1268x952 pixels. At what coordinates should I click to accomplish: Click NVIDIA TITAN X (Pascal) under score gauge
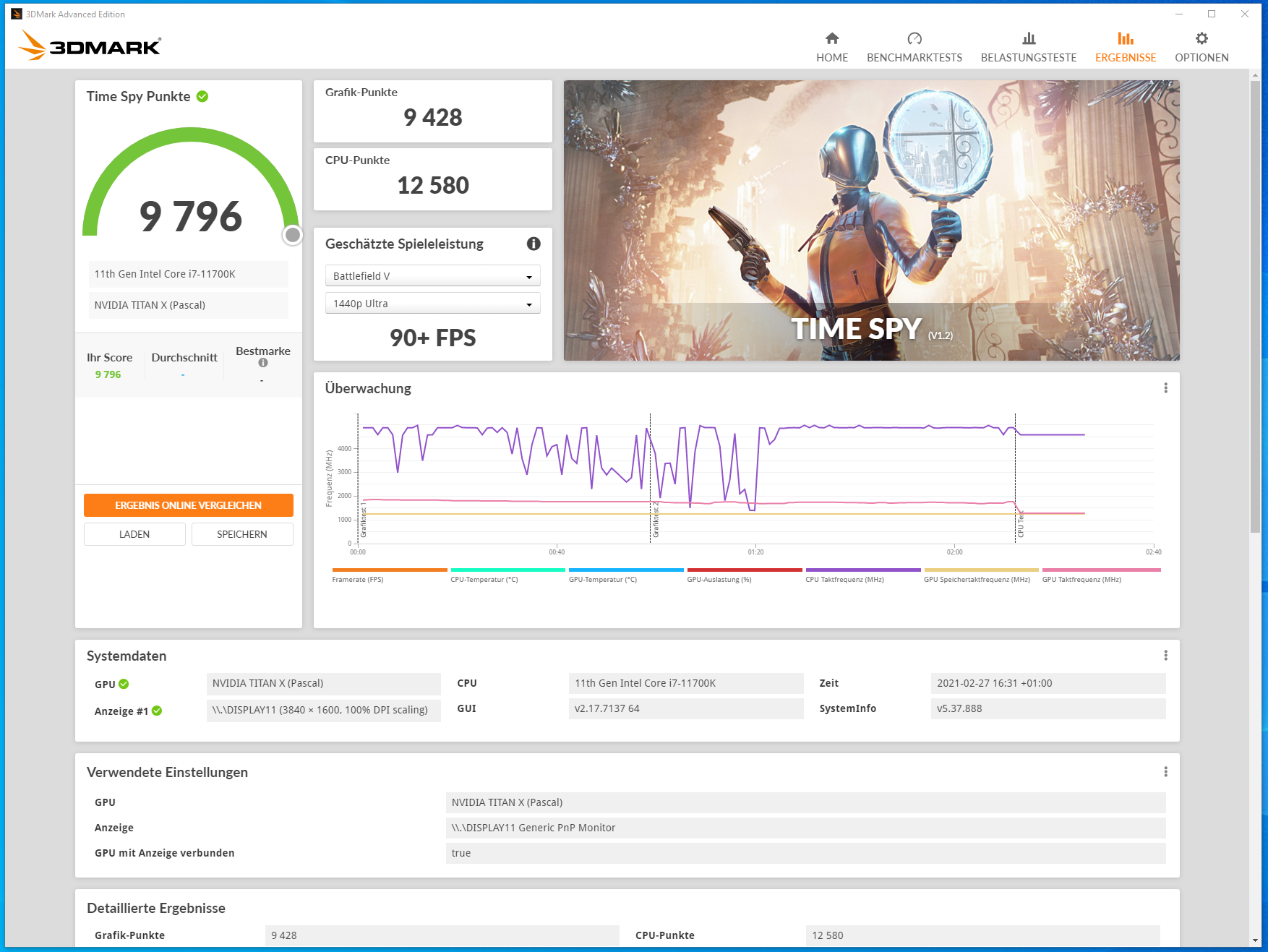188,305
